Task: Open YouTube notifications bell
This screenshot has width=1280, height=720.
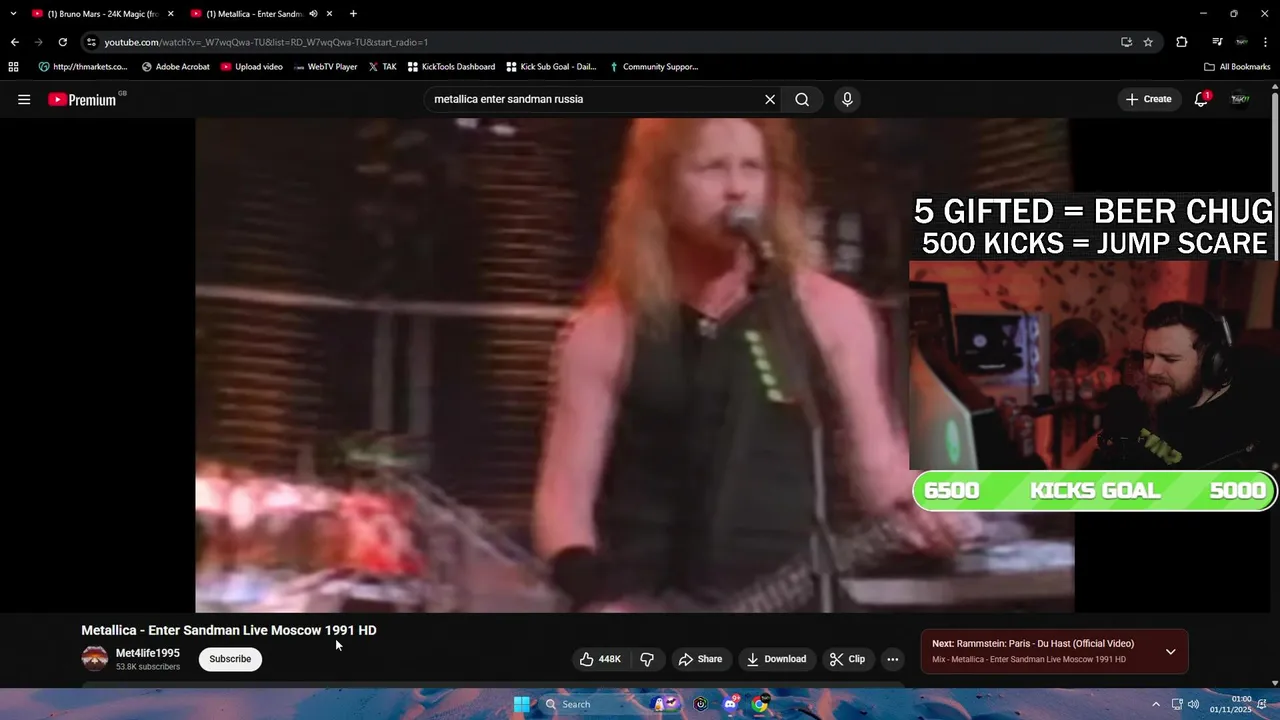Action: 1201,99
